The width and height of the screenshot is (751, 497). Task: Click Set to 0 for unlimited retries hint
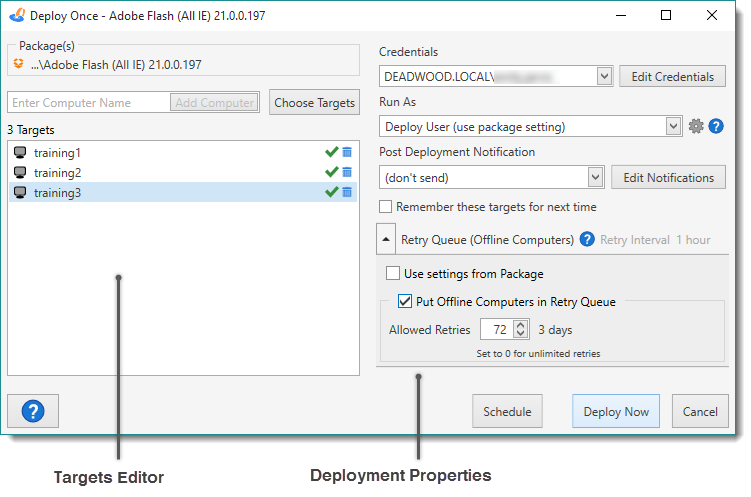click(538, 353)
